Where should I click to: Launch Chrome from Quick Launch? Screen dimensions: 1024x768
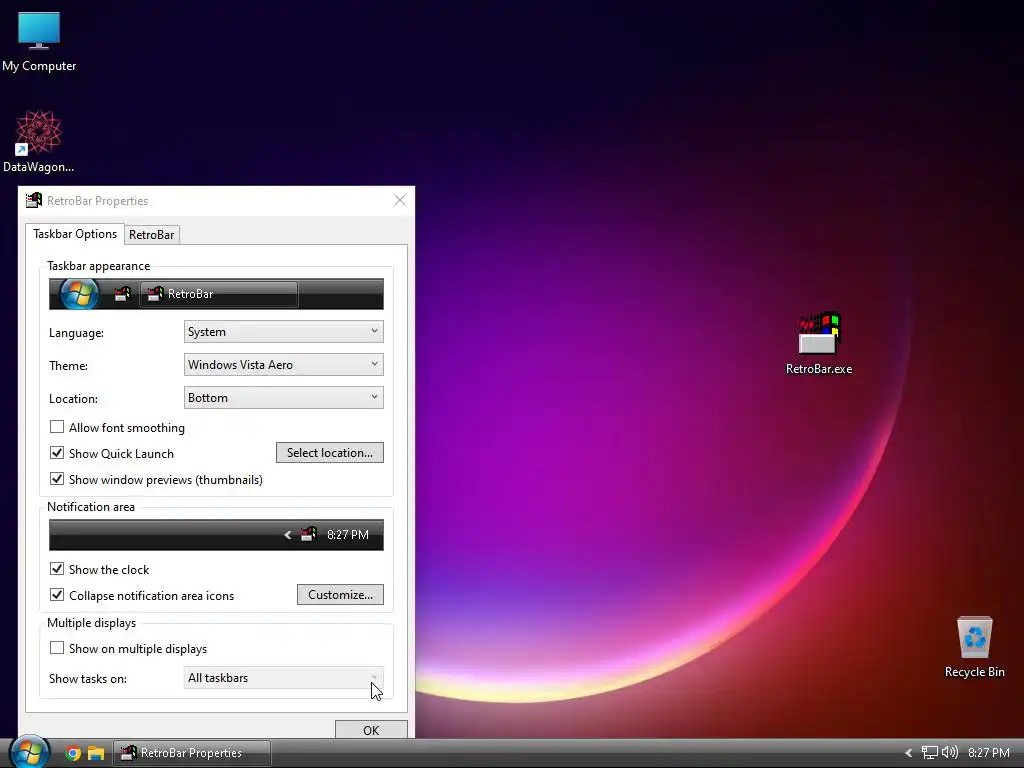[x=73, y=753]
